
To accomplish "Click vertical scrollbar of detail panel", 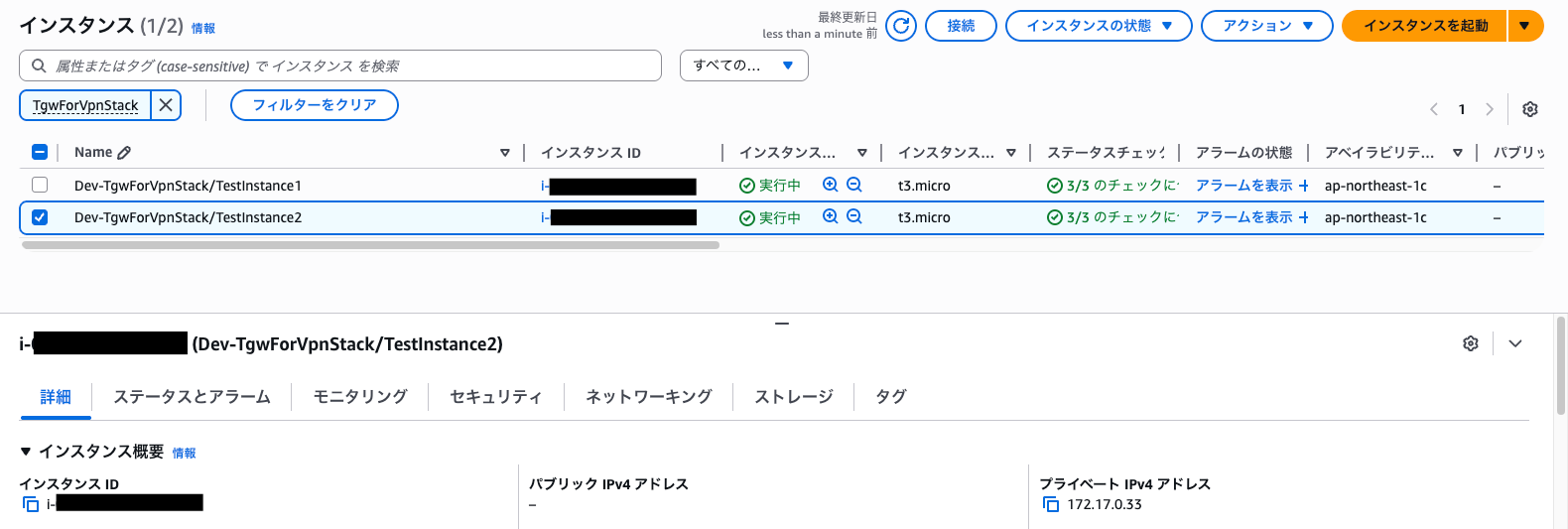I will pyautogui.click(x=1561, y=365).
